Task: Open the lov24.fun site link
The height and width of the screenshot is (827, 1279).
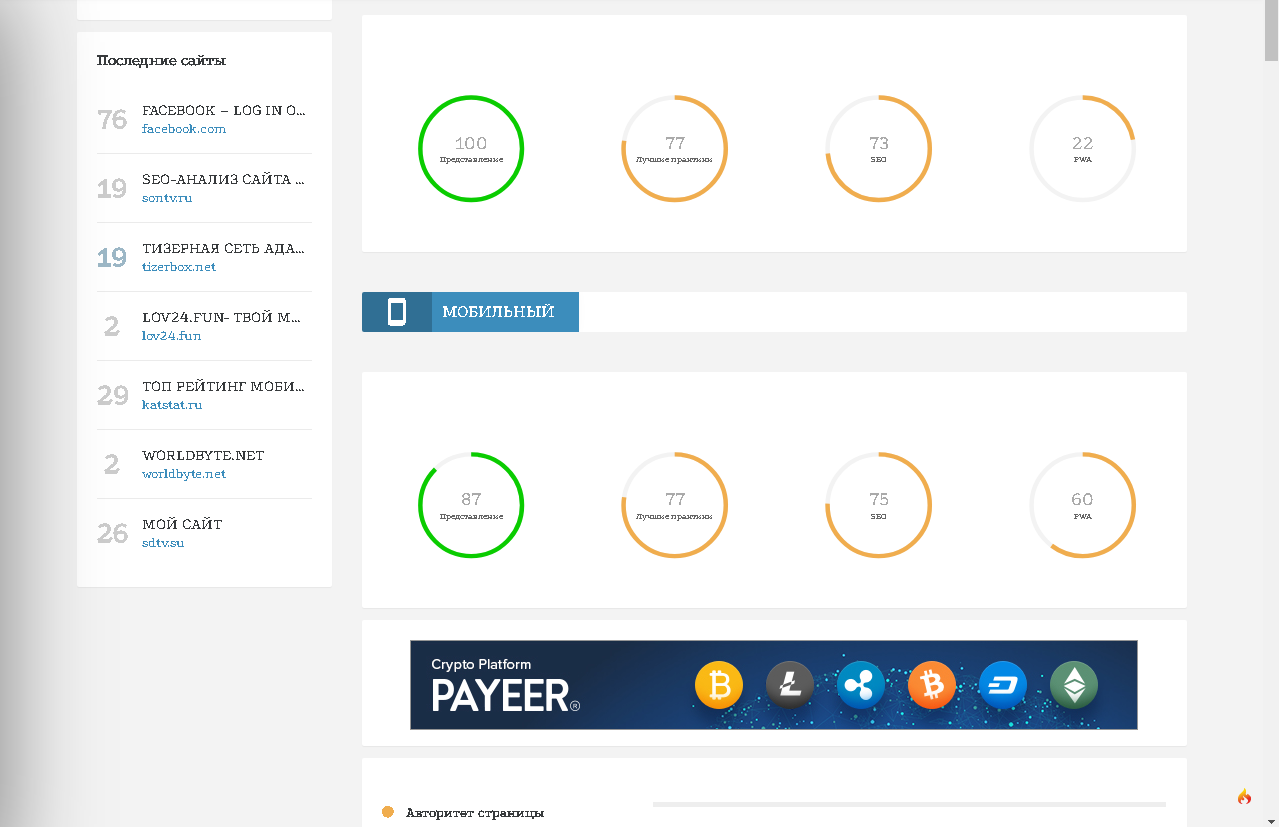Action: 172,336
